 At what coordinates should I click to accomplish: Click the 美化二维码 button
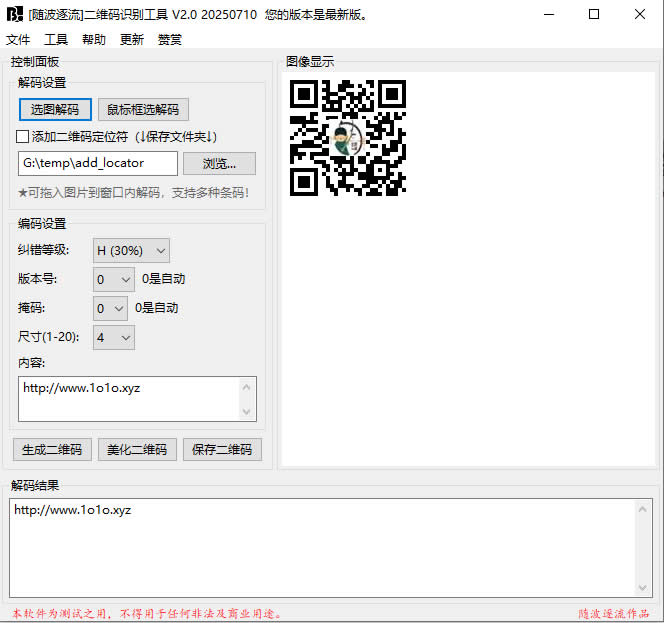click(x=137, y=449)
